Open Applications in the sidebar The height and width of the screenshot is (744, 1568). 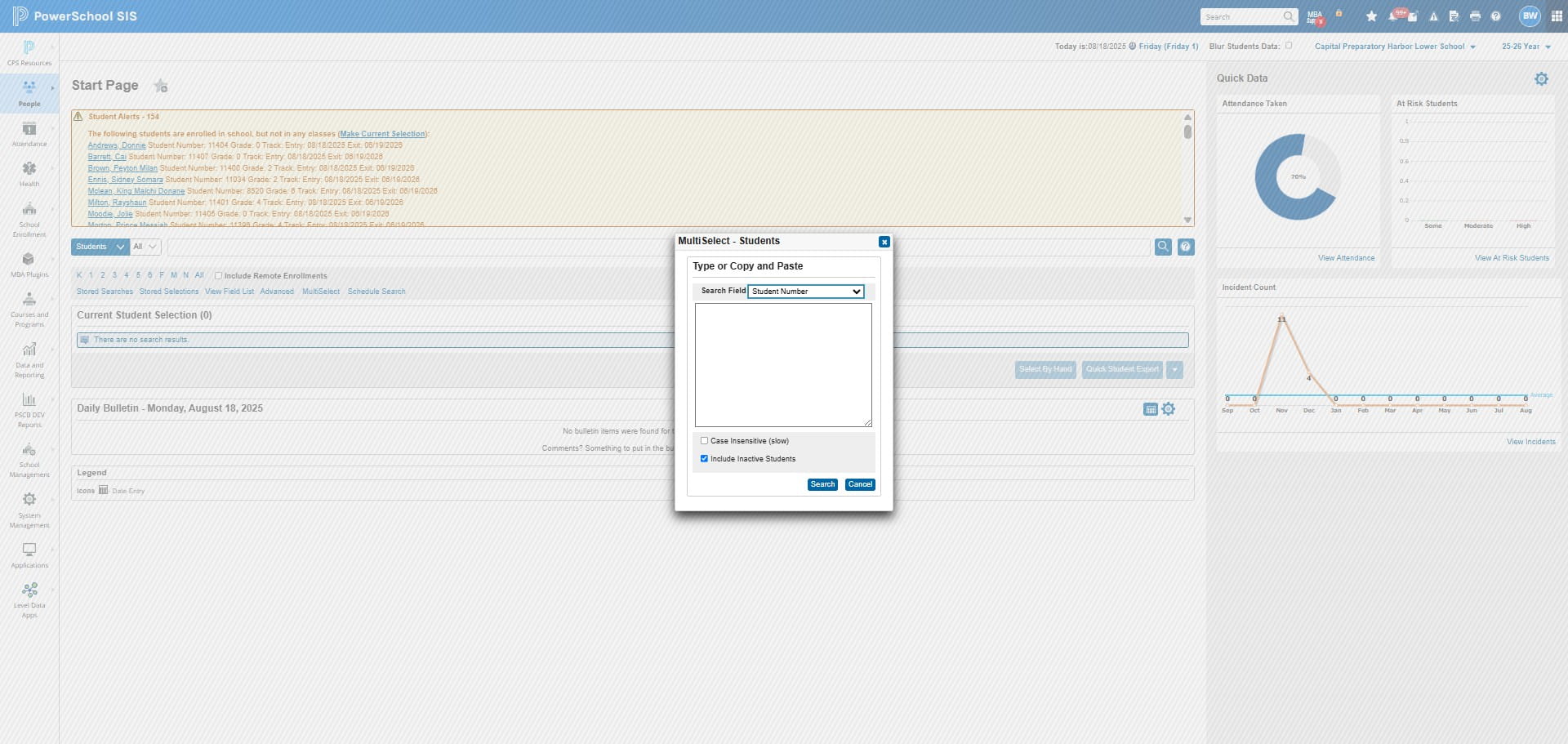pos(29,555)
